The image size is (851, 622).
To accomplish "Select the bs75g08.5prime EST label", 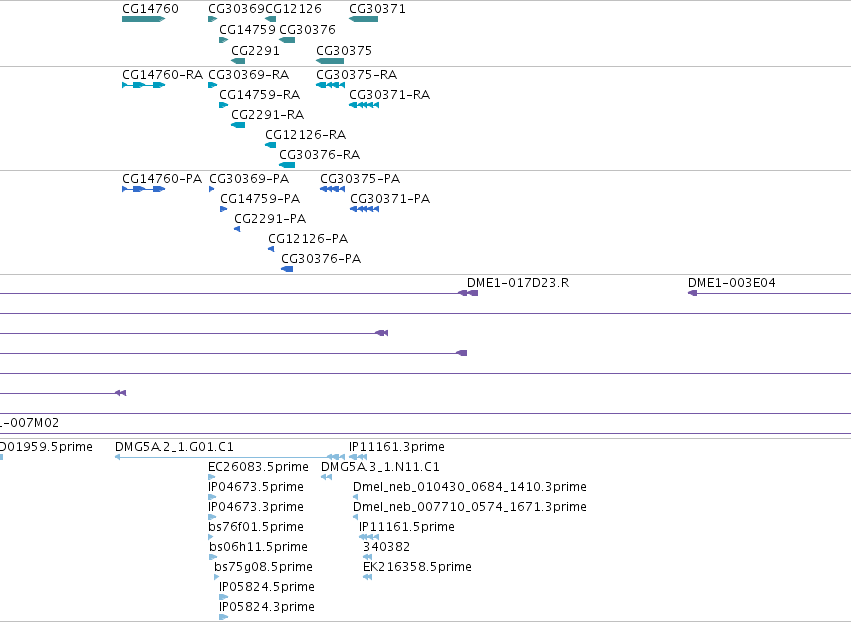I will click(x=263, y=567).
